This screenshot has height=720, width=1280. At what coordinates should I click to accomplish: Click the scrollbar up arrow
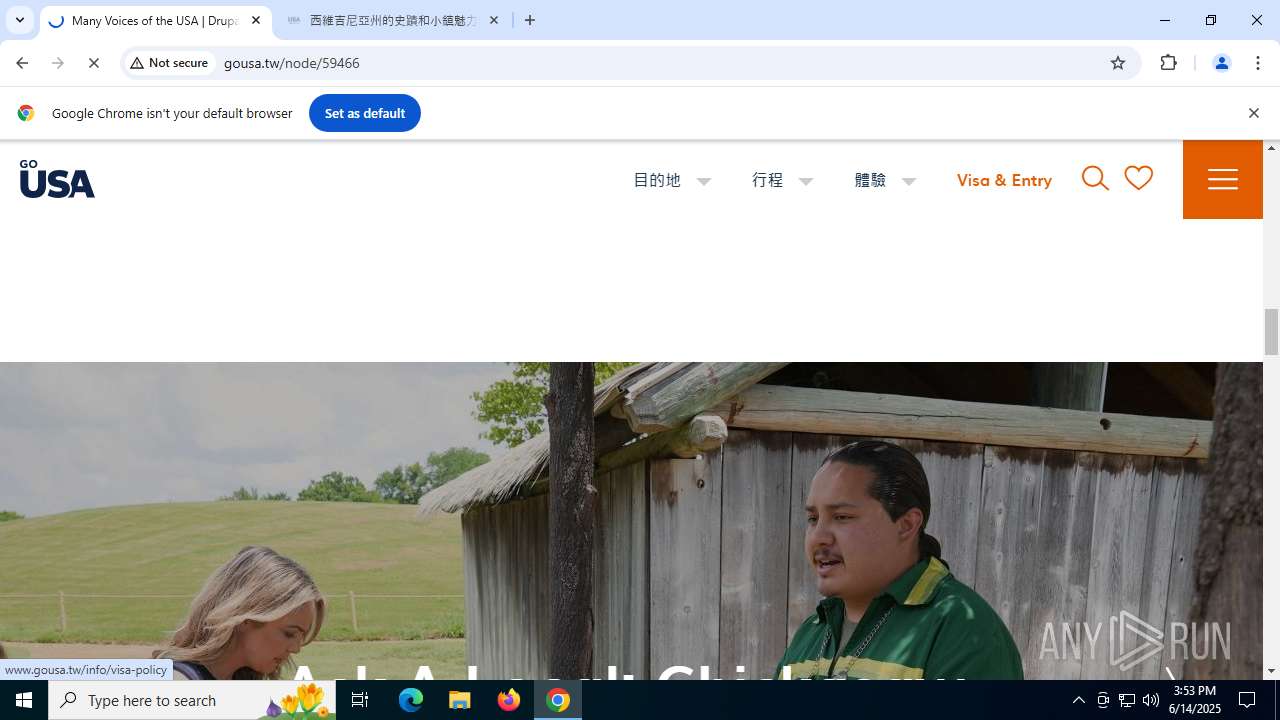1271,148
